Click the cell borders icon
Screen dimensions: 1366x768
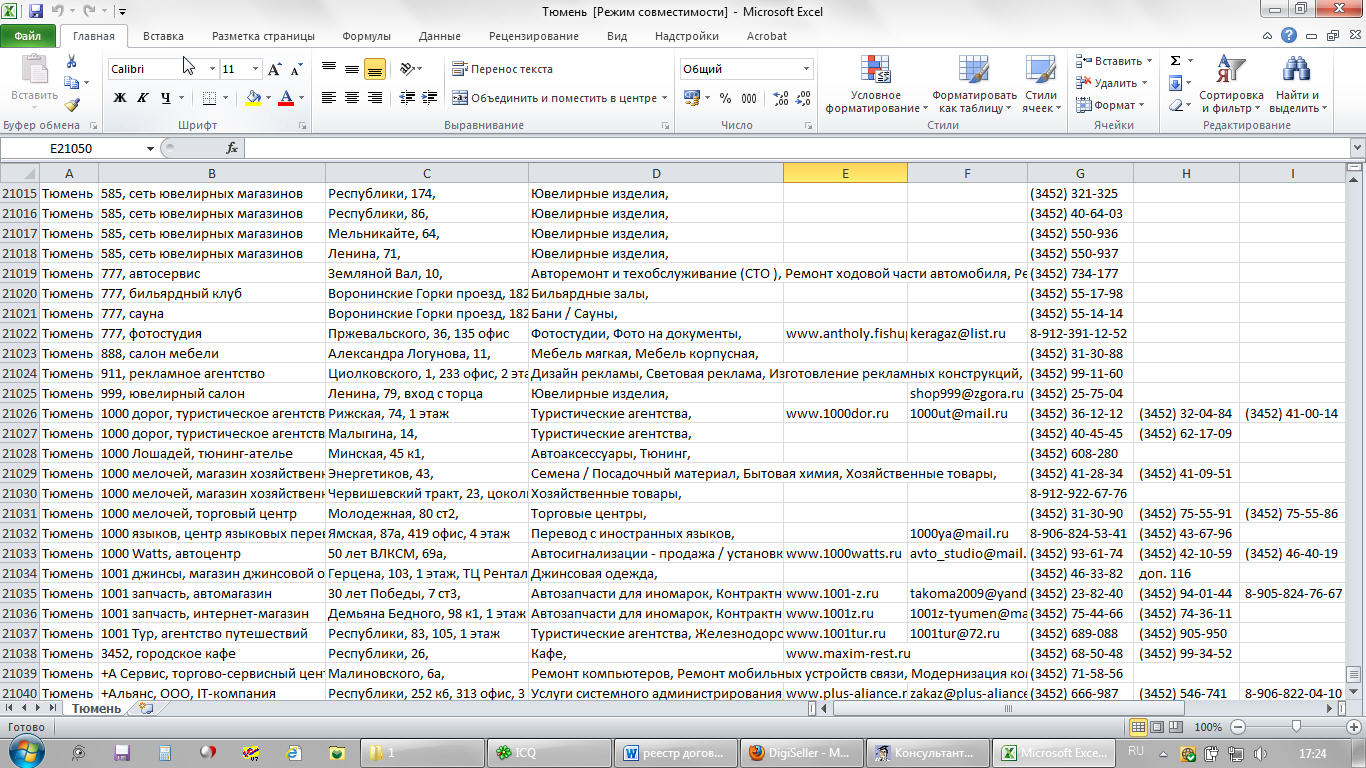[x=208, y=98]
